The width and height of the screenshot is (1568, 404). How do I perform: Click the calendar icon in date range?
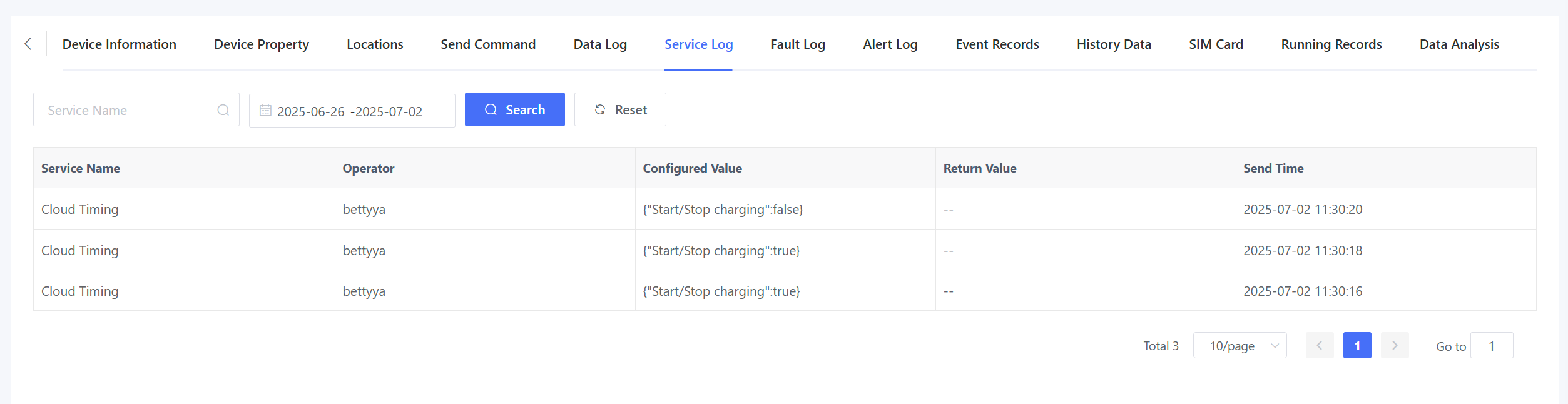265,111
